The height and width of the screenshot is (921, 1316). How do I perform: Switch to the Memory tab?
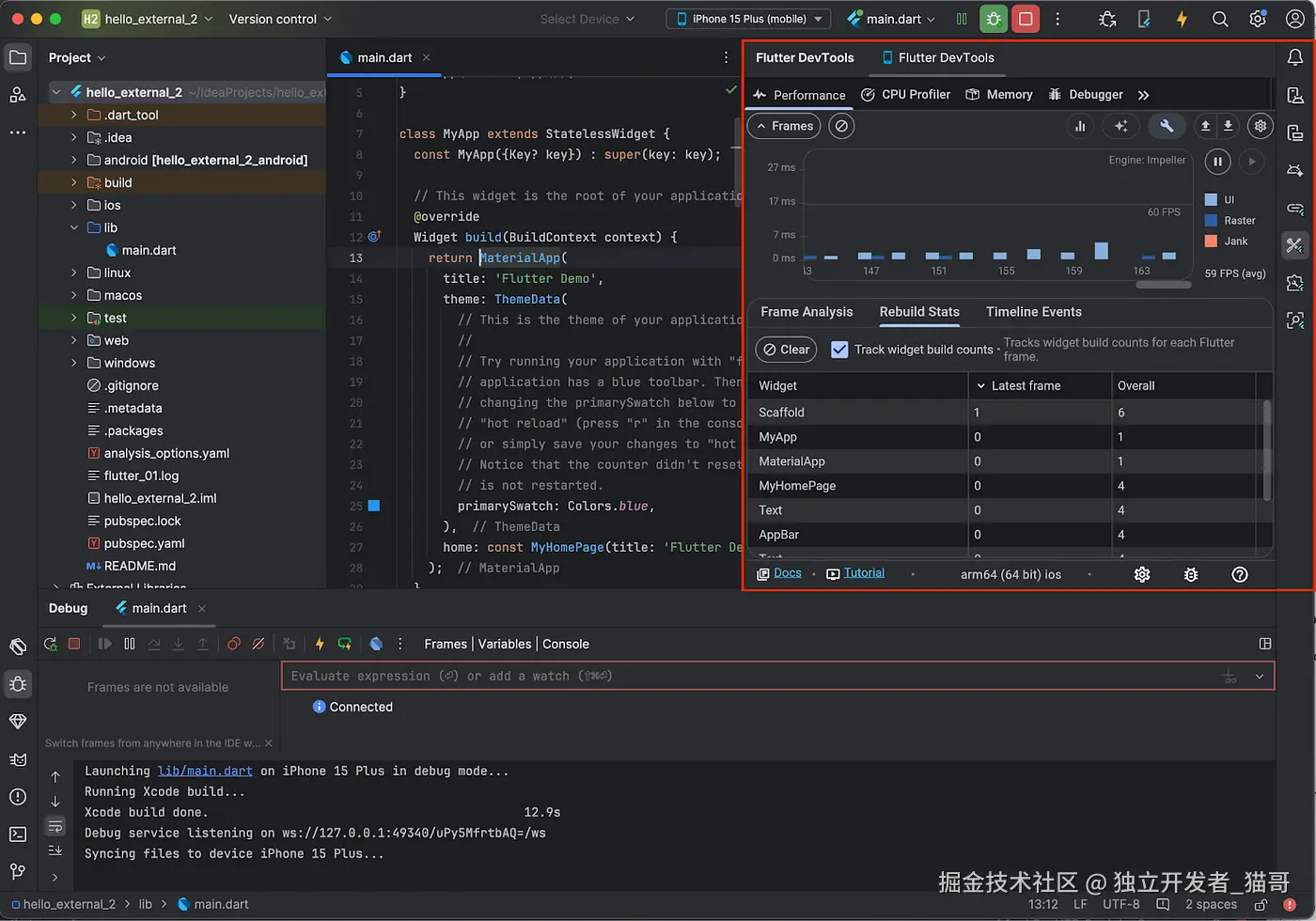[x=999, y=95]
